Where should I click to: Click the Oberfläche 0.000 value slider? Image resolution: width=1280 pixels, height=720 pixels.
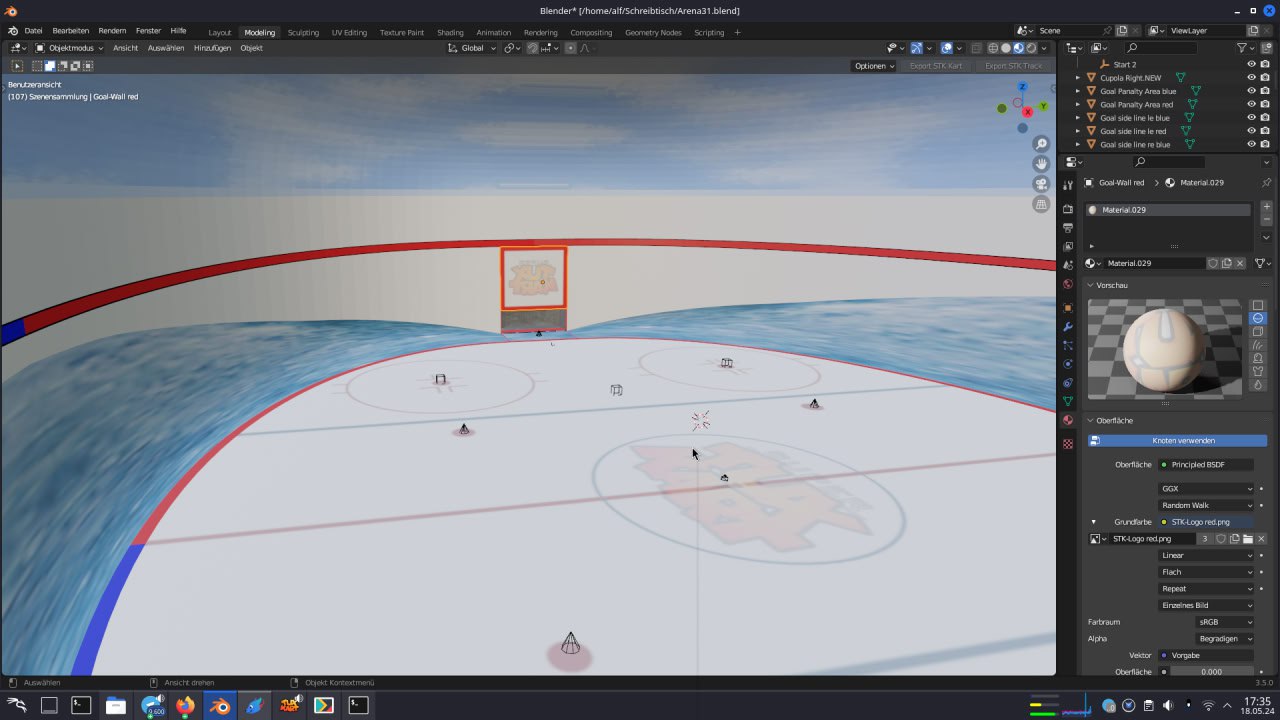1211,672
